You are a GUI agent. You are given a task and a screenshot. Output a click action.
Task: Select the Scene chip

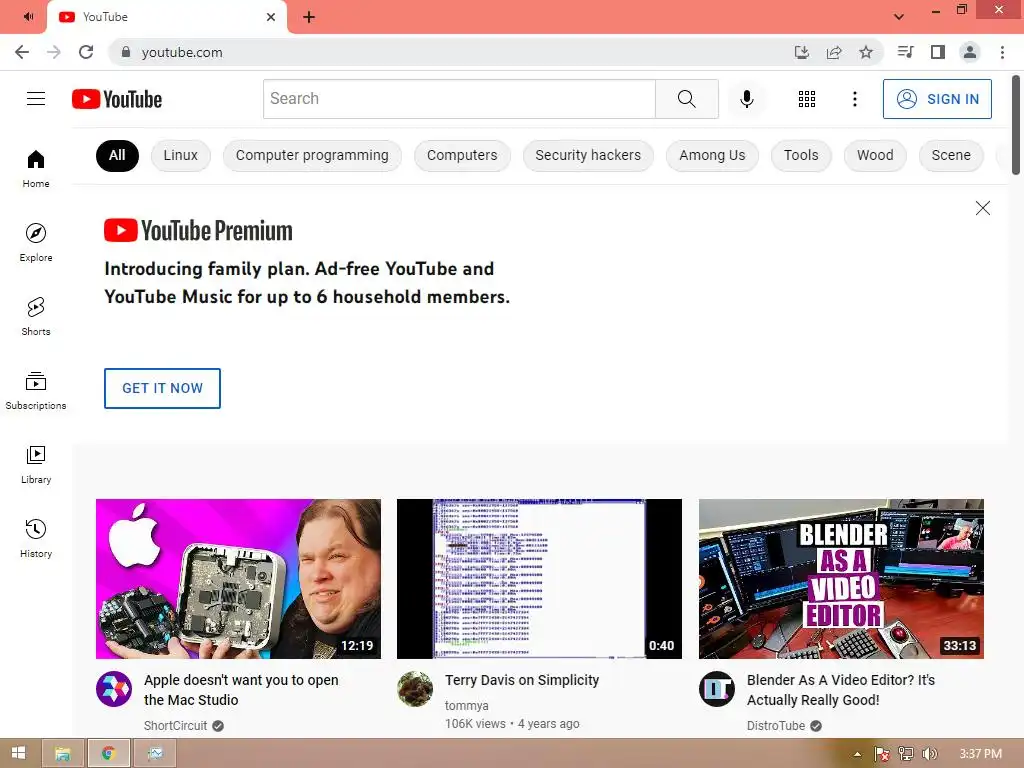click(x=952, y=155)
